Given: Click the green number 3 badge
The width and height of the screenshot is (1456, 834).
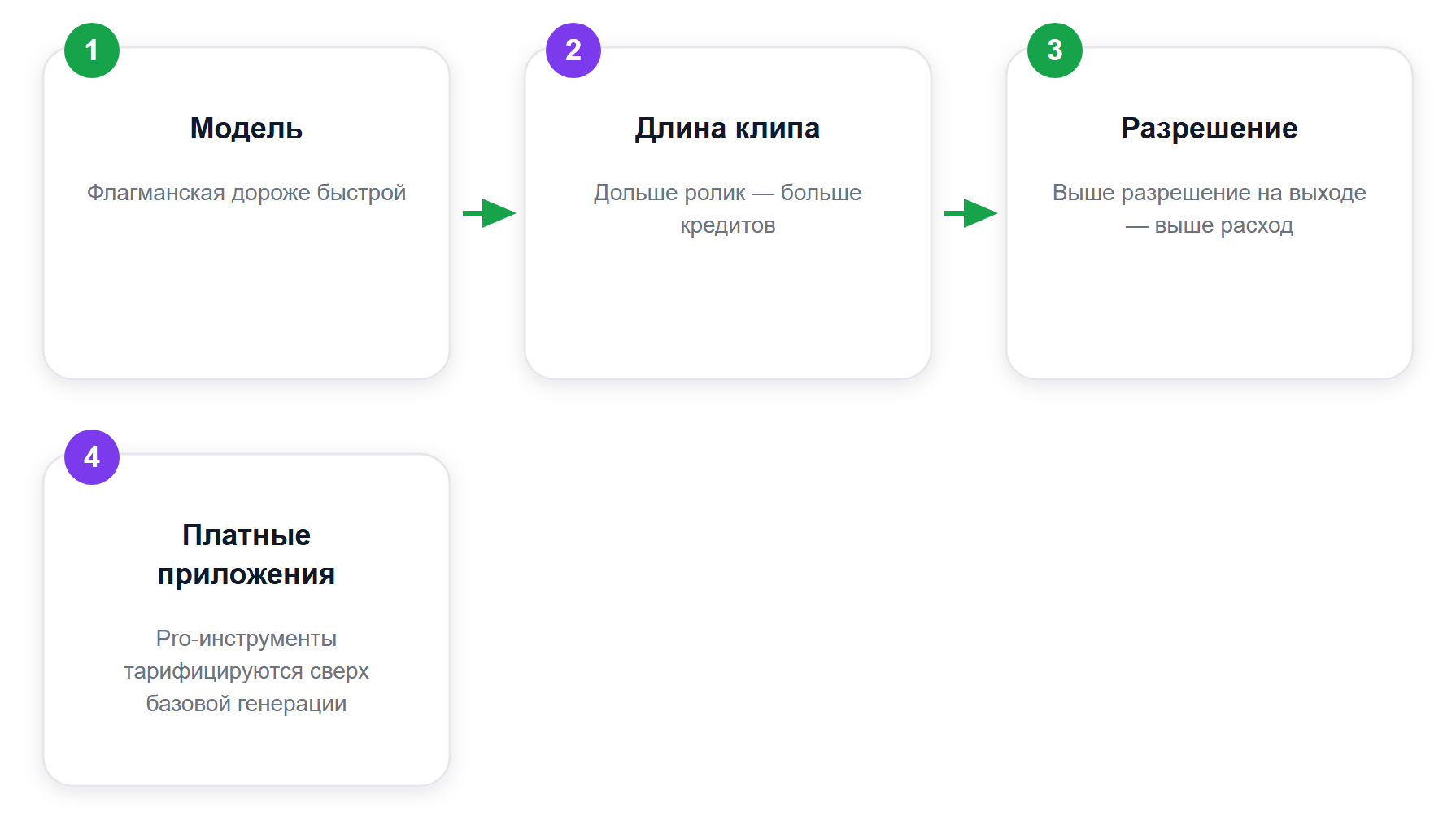Looking at the screenshot, I should coord(1055,50).
